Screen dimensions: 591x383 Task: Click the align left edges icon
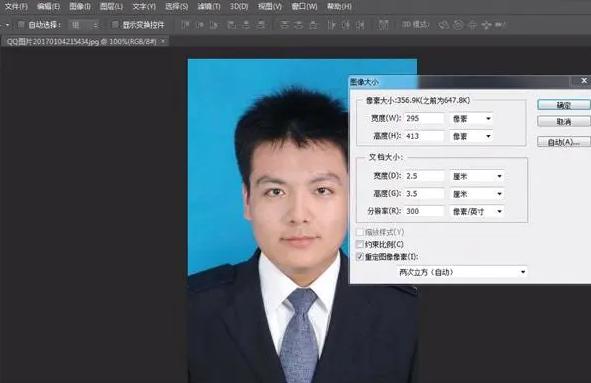pyautogui.click(x=231, y=25)
